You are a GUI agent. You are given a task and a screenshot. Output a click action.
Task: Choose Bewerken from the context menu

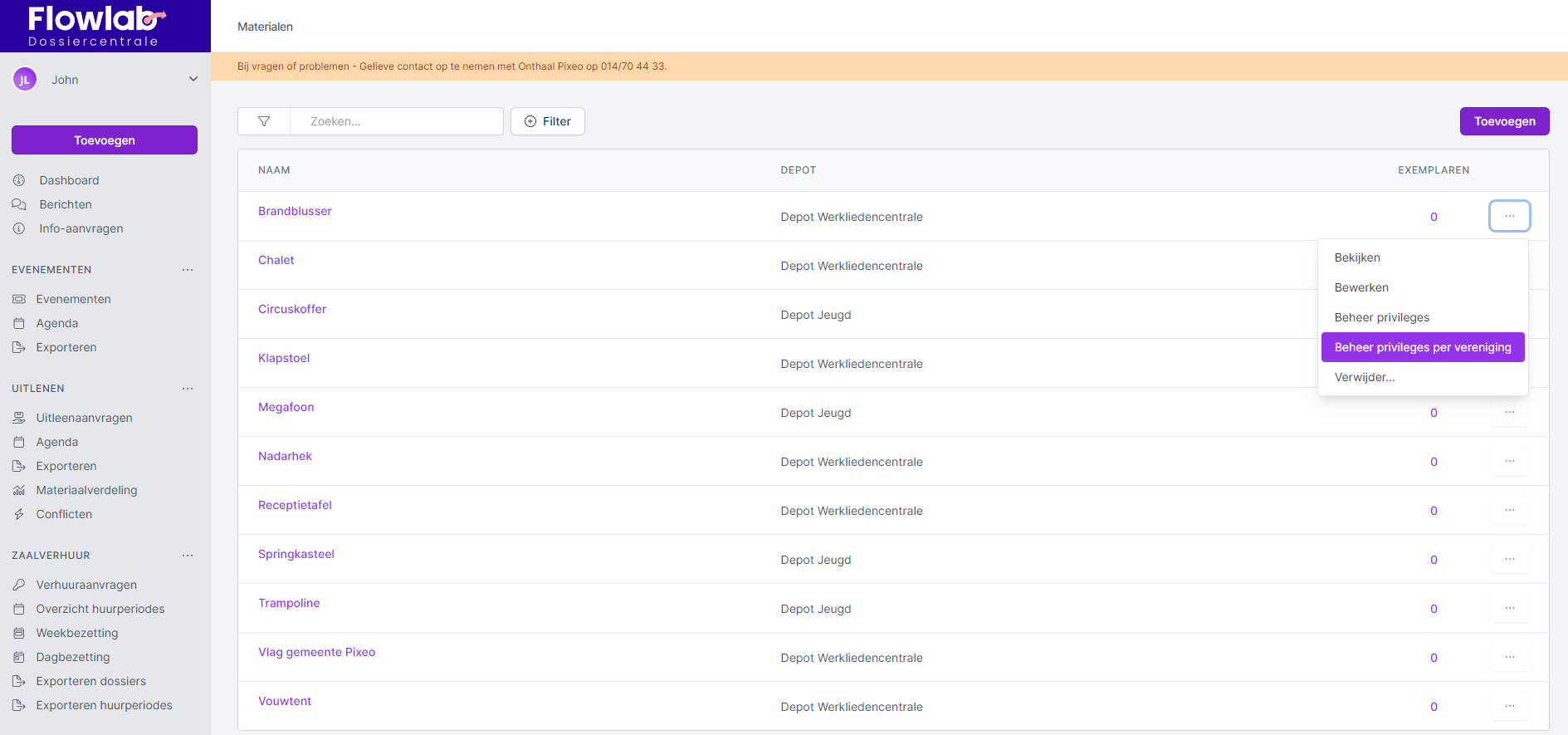1361,287
